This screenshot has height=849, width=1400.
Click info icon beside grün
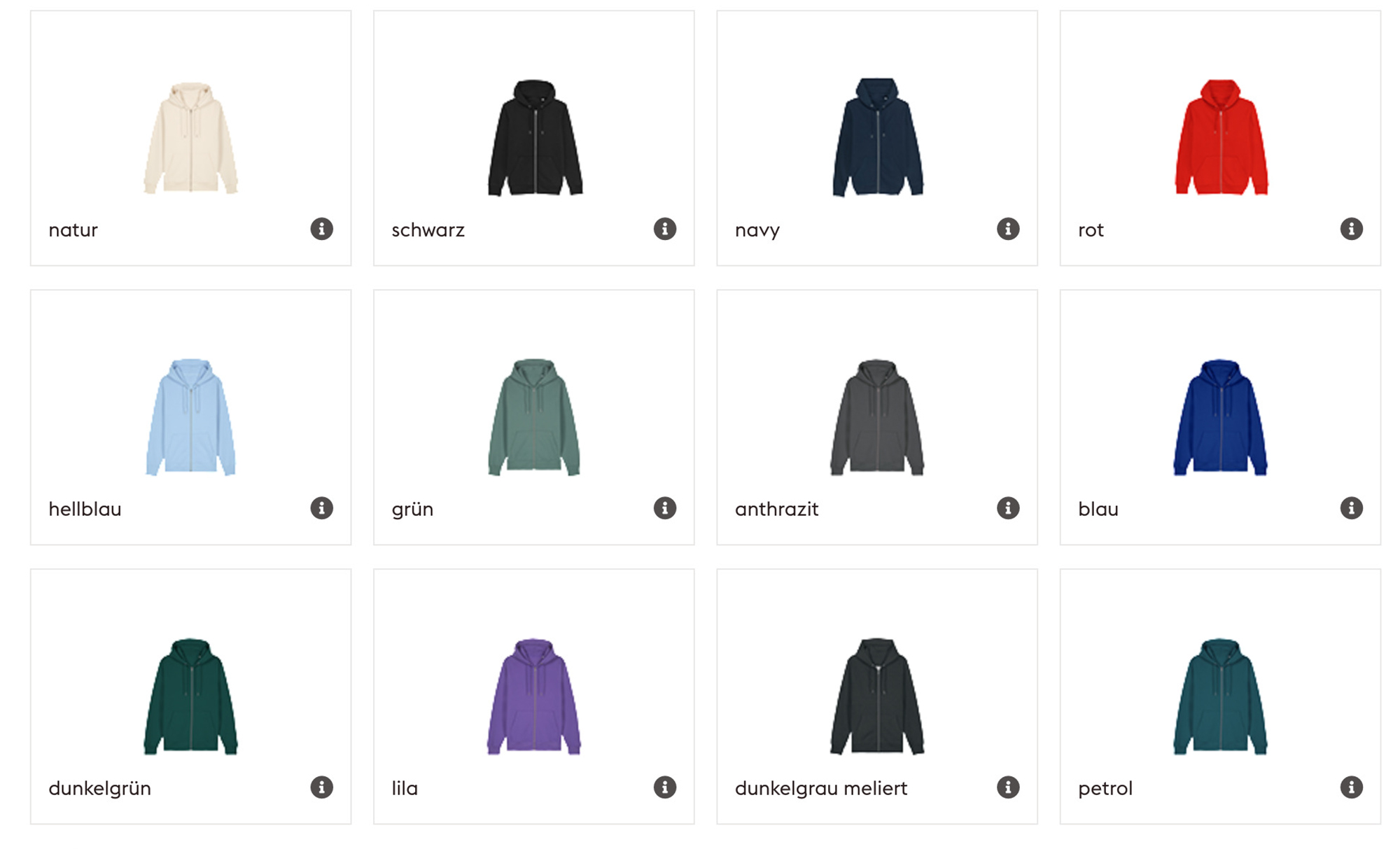click(664, 508)
